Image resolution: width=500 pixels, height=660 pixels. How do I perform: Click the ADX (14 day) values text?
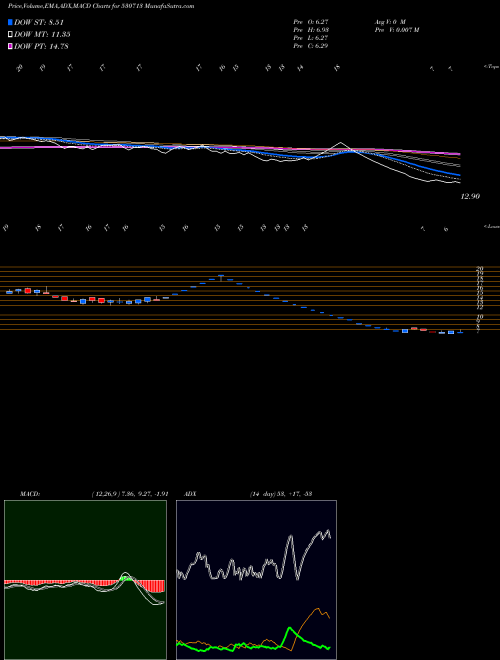280,494
